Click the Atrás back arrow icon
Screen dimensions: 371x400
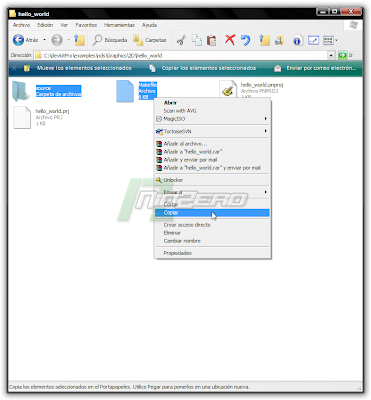(18, 40)
